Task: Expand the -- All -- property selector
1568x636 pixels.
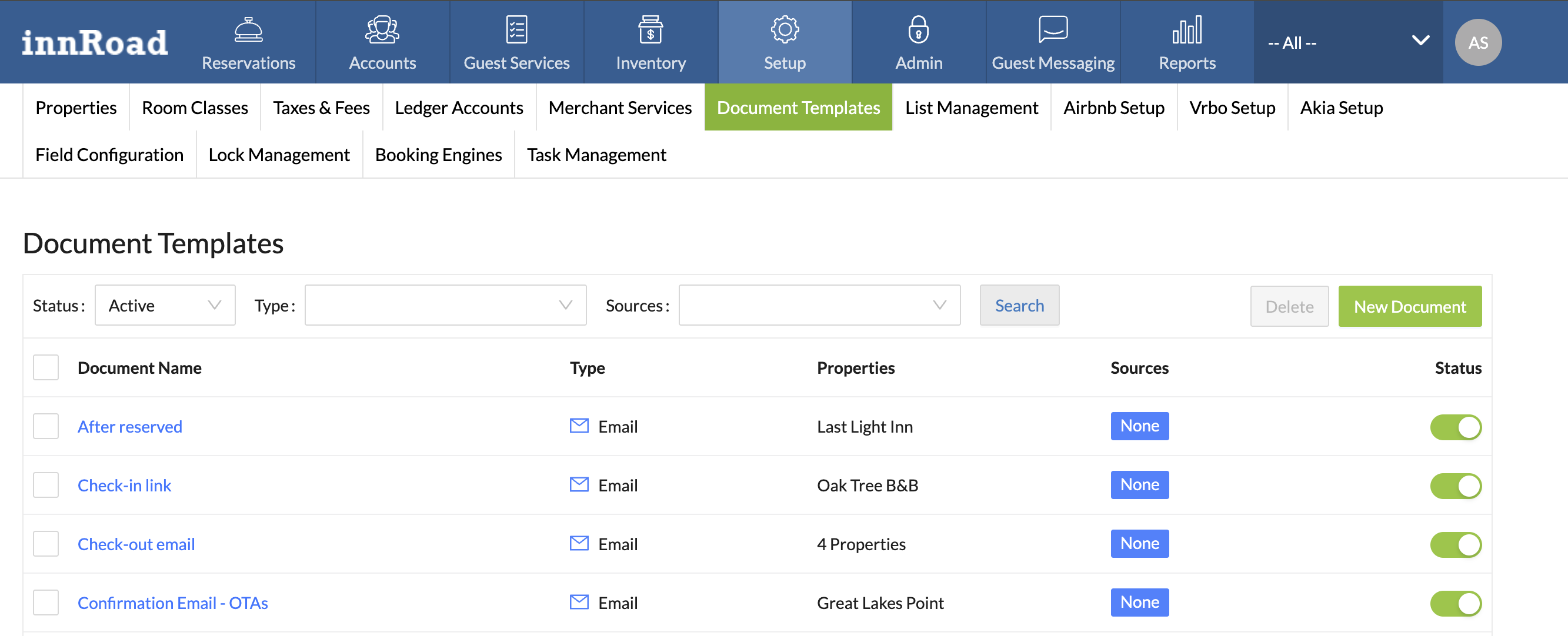Action: click(1347, 42)
